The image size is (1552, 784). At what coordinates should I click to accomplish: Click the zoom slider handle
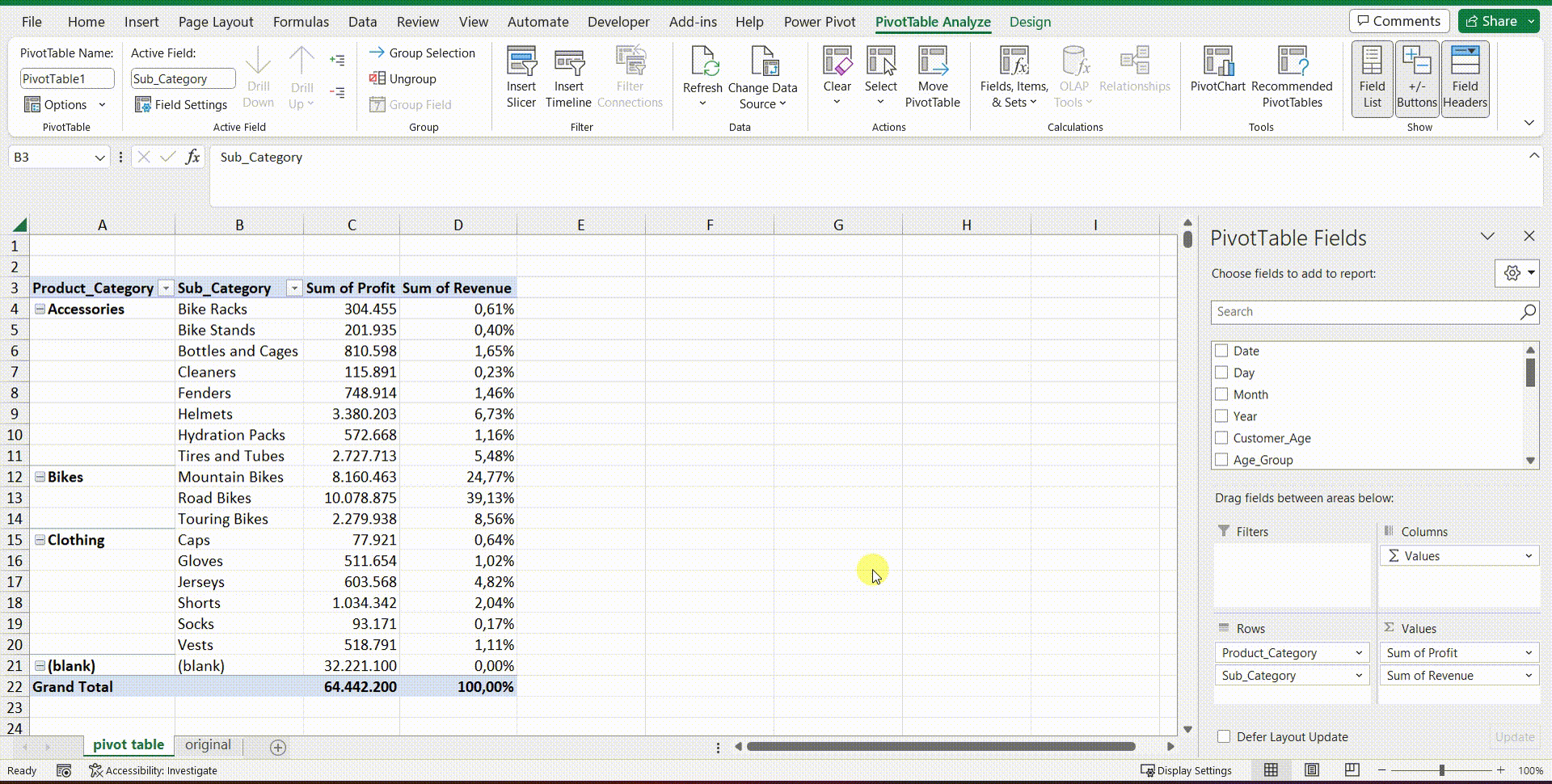click(x=1441, y=770)
